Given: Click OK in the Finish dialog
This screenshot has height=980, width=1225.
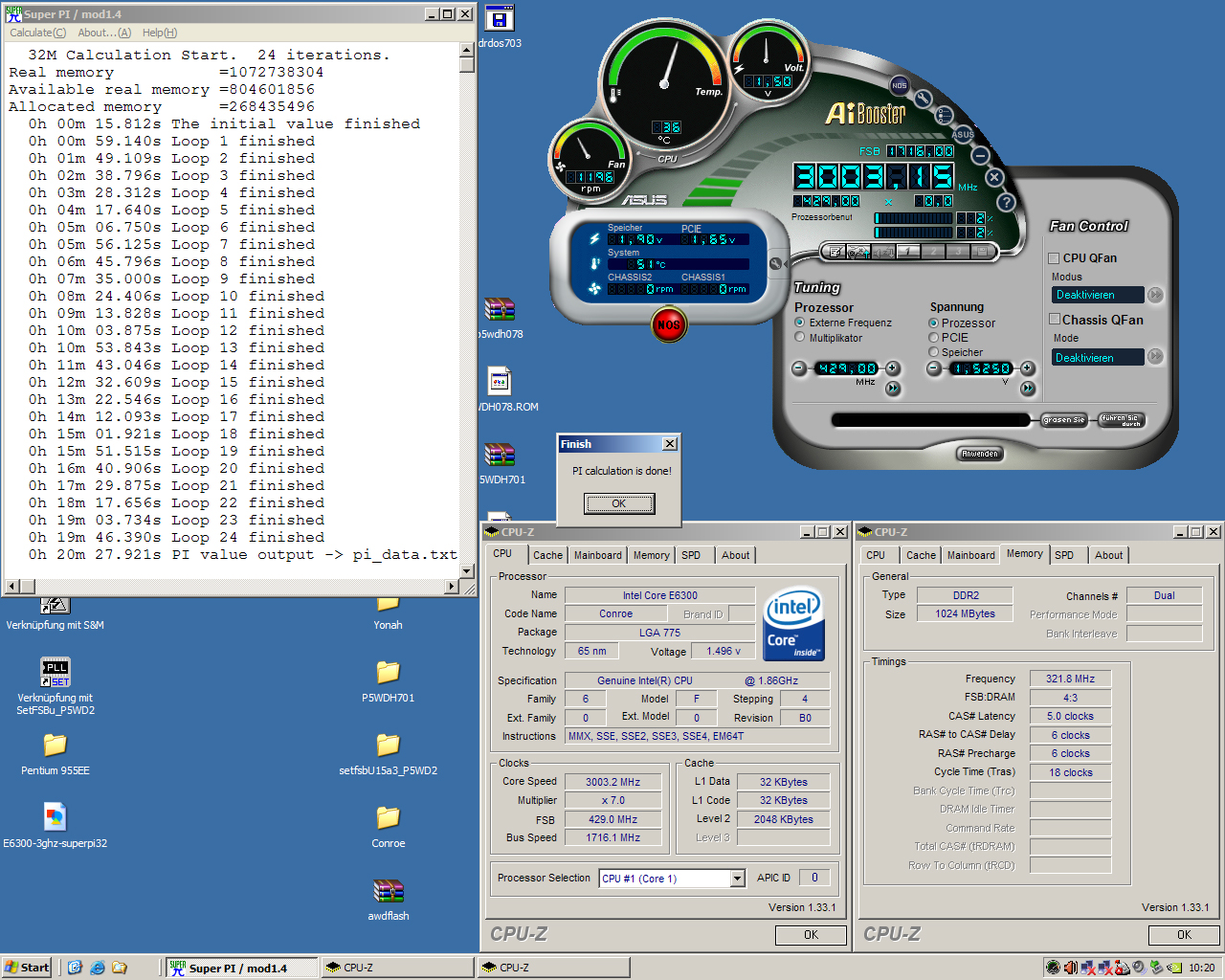Looking at the screenshot, I should pos(619,503).
